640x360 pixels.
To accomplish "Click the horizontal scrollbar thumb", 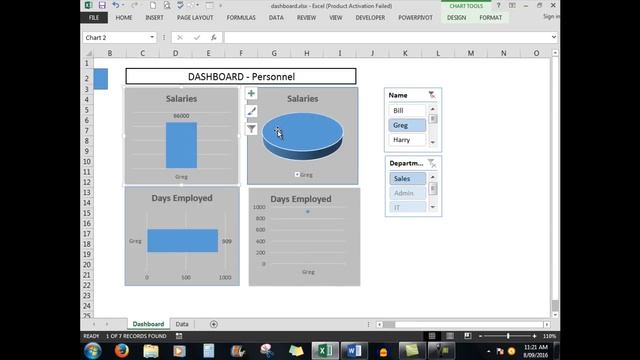I will [389, 324].
